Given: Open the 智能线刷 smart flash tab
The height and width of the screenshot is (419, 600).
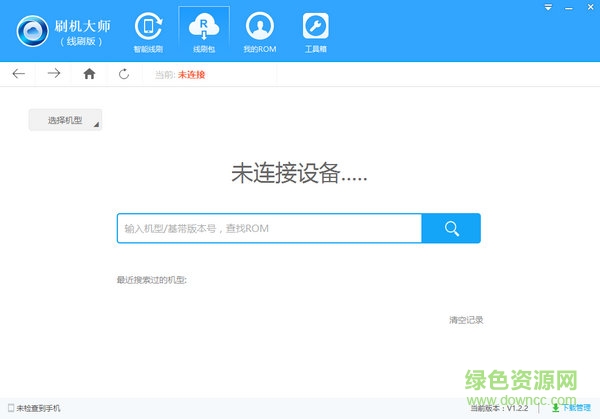Looking at the screenshot, I should coord(148,33).
